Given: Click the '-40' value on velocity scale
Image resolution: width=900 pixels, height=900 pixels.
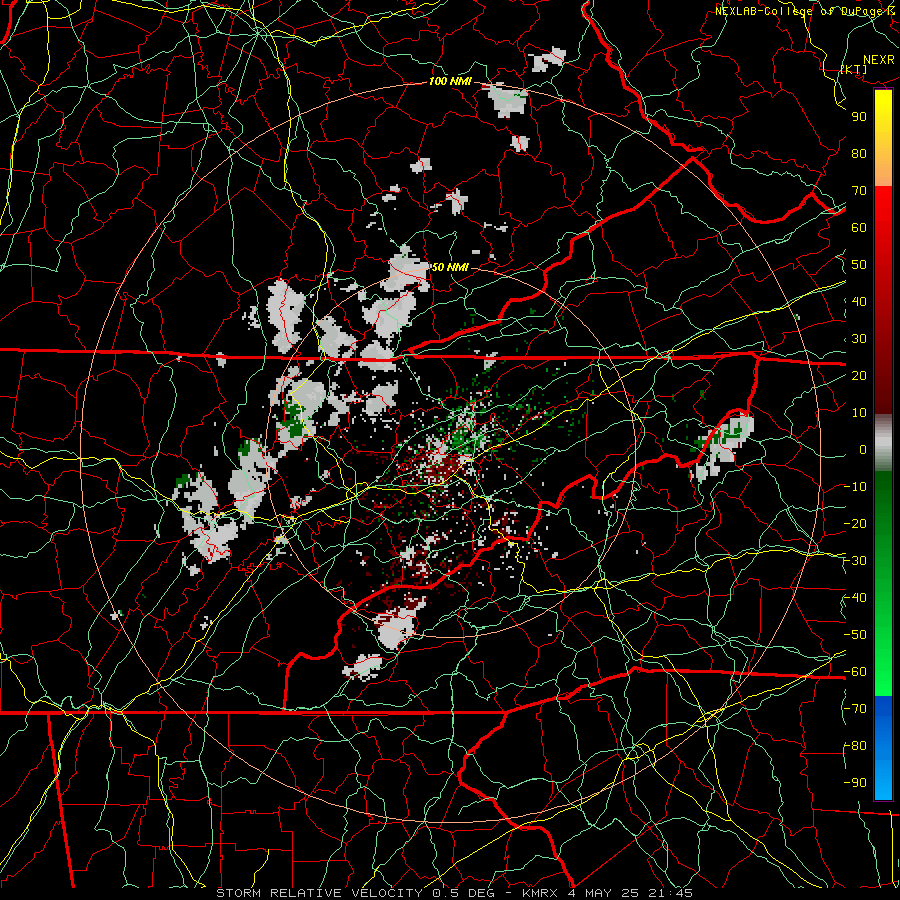Looking at the screenshot, I should coord(855,598).
